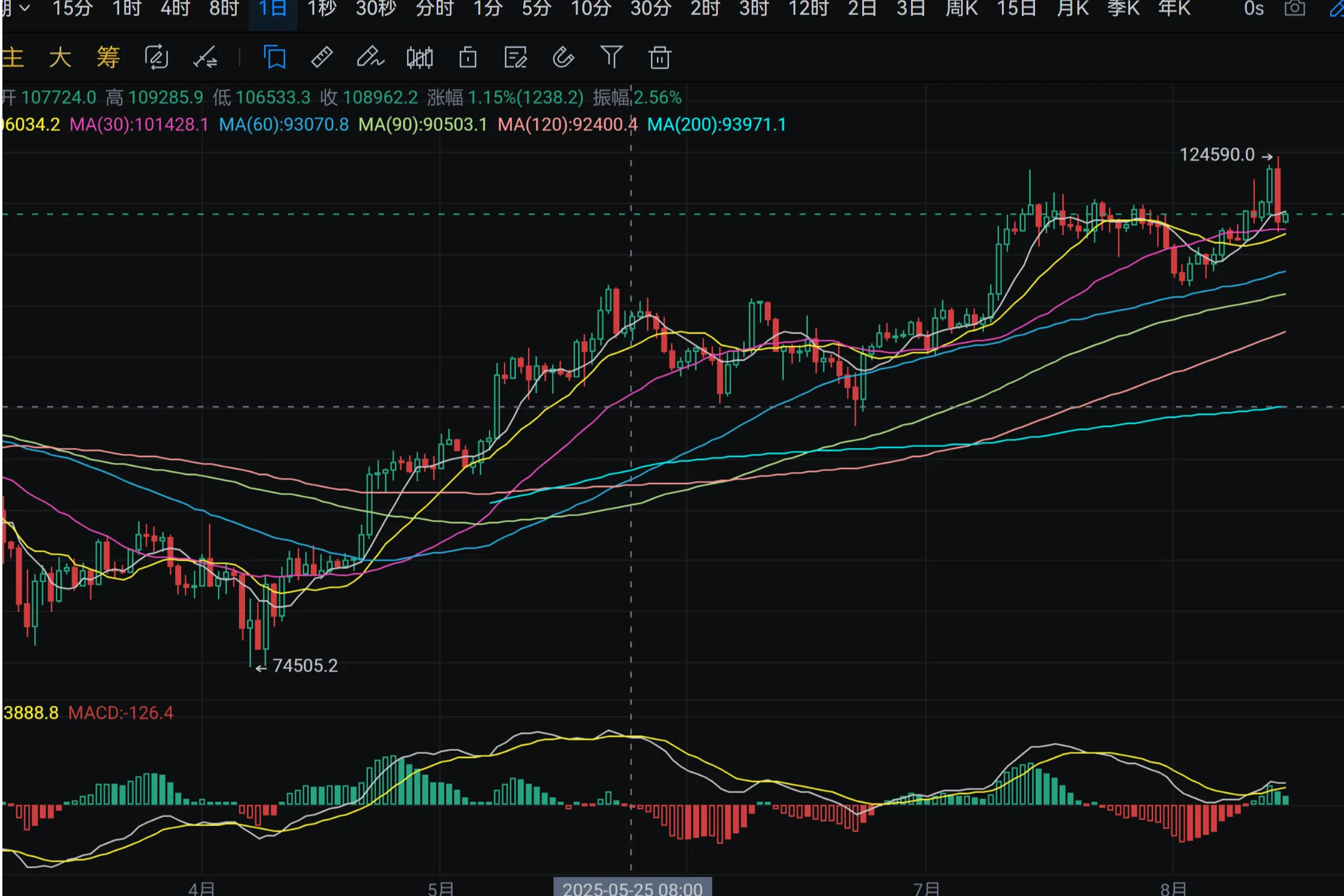Screen dimensions: 1344x896
Task: Click the trash delete drawings icon
Action: (x=659, y=58)
